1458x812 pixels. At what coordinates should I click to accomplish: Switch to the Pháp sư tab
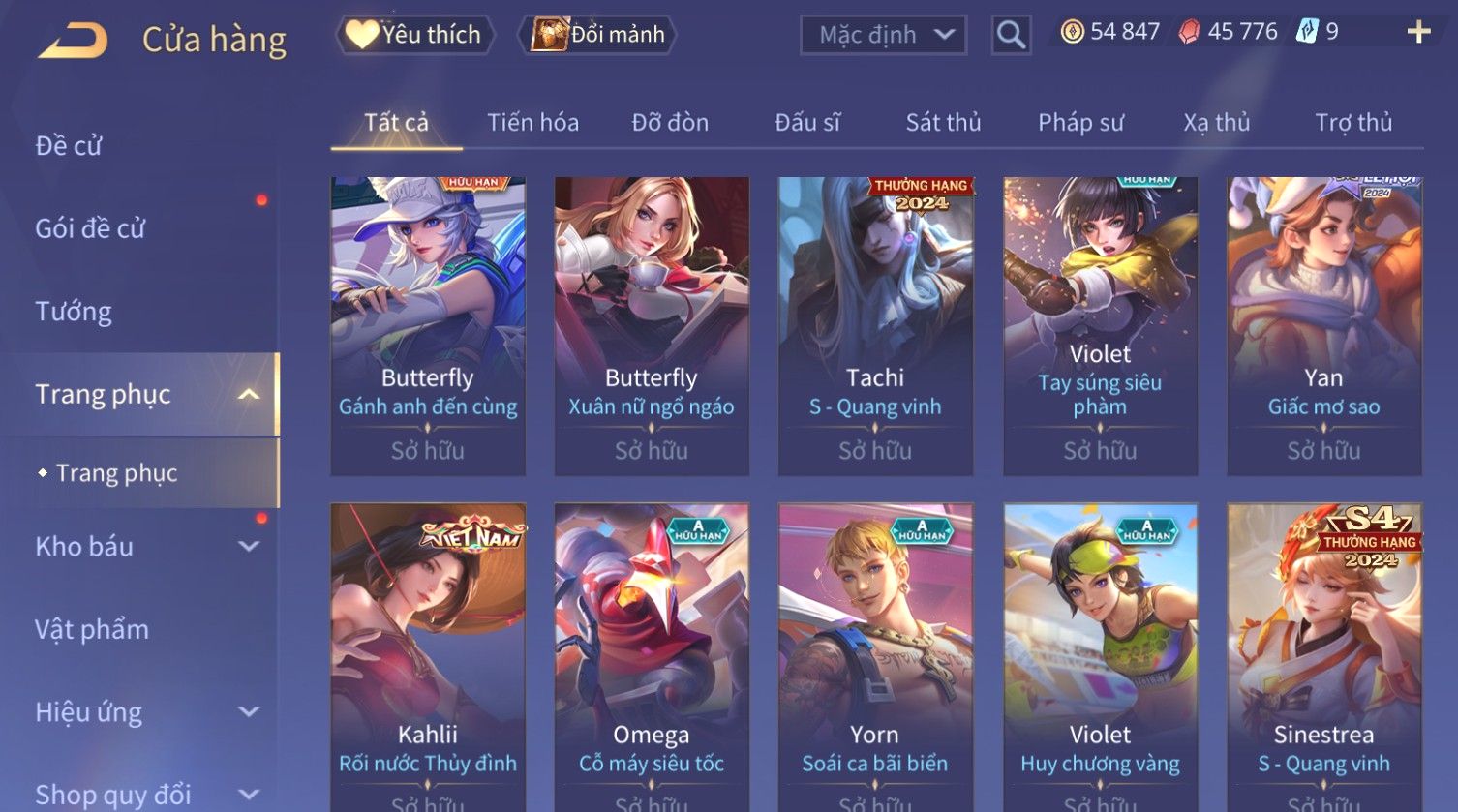(1080, 123)
